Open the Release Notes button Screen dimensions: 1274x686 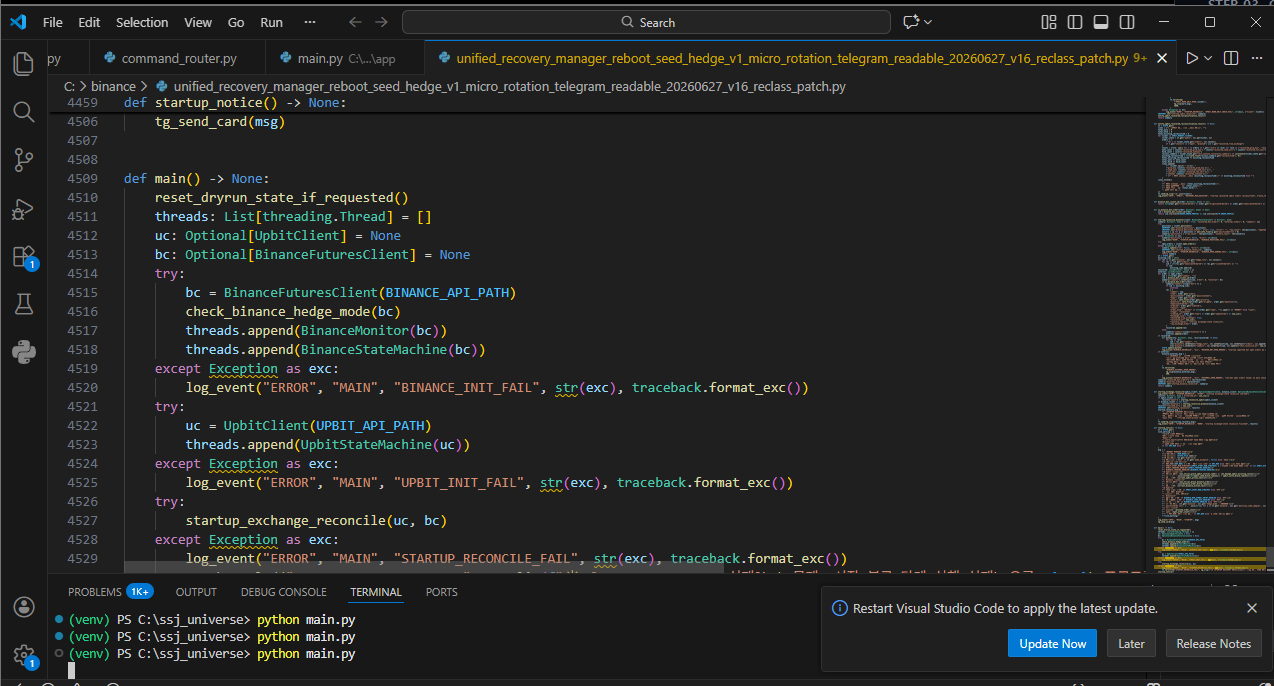pyautogui.click(x=1213, y=643)
